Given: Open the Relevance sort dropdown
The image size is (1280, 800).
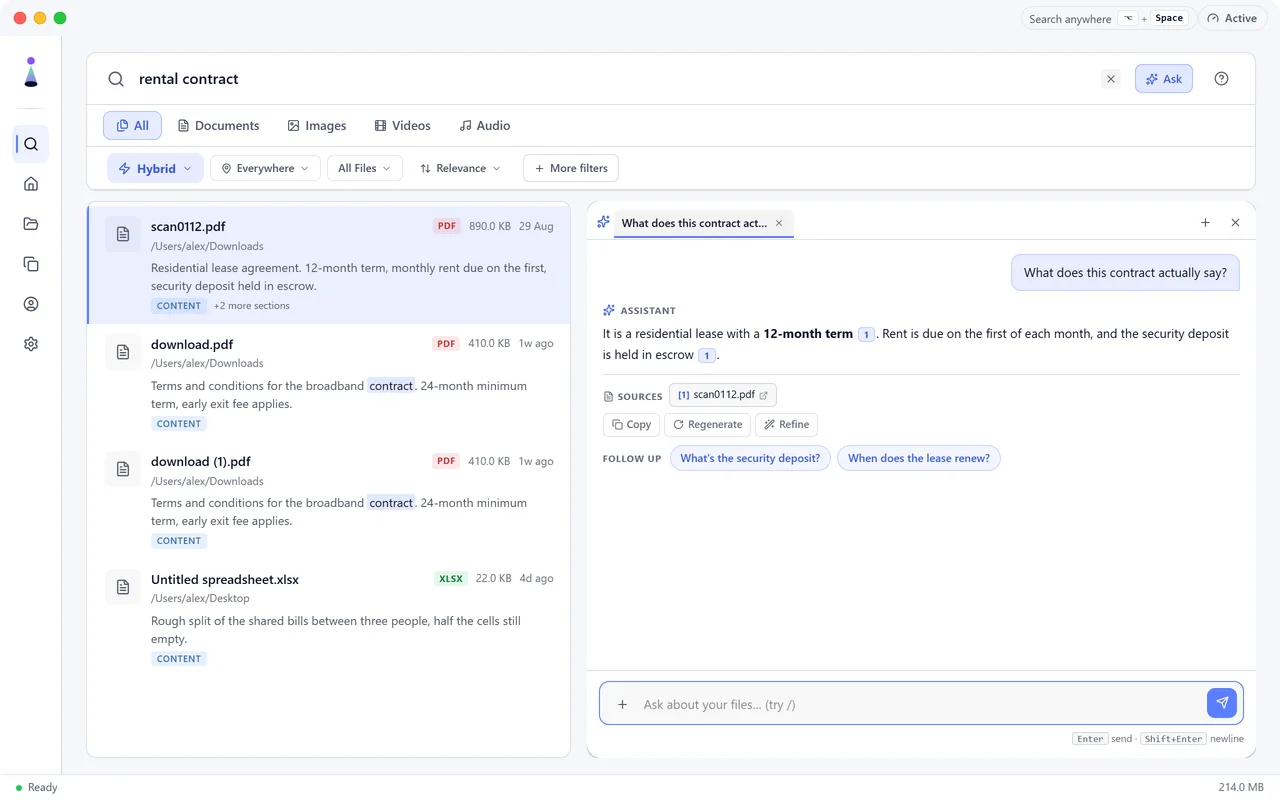Looking at the screenshot, I should click(460, 168).
